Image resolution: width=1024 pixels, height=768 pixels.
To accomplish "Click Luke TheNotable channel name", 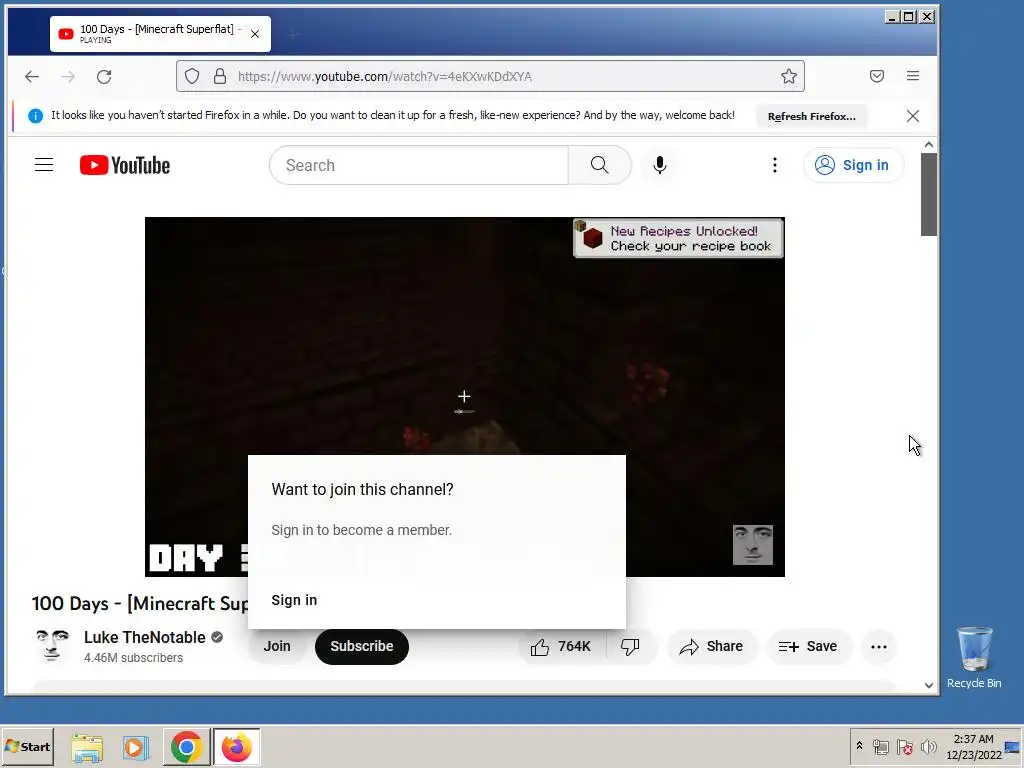I will click(144, 637).
